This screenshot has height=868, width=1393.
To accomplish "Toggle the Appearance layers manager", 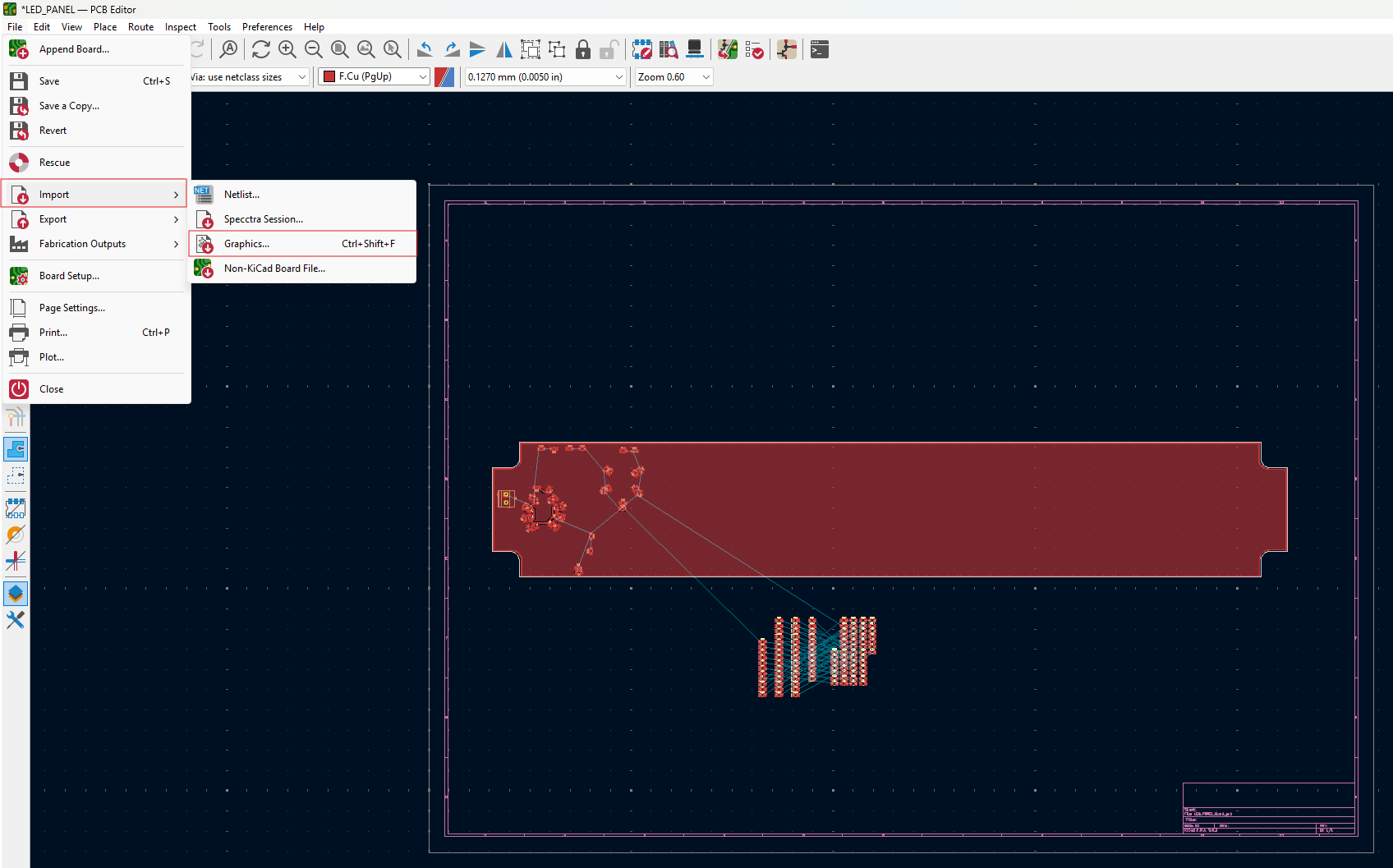I will tap(16, 594).
